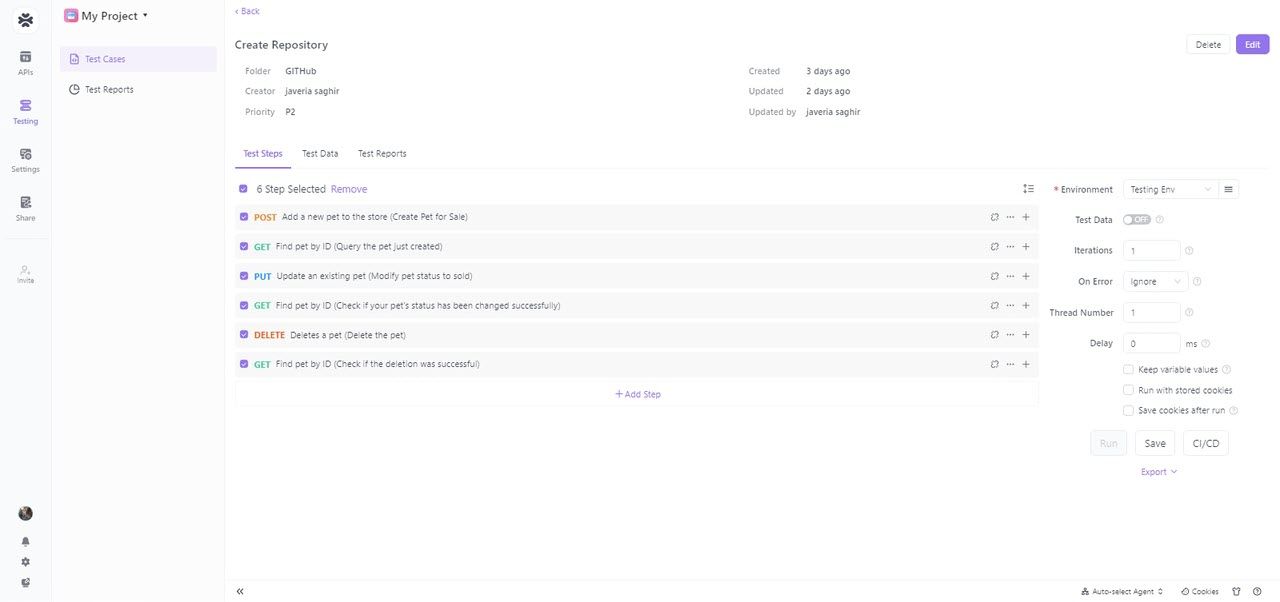Image resolution: width=1280 pixels, height=602 pixels.
Task: Uncheck the 'Query the pet just created' step
Action: click(244, 246)
